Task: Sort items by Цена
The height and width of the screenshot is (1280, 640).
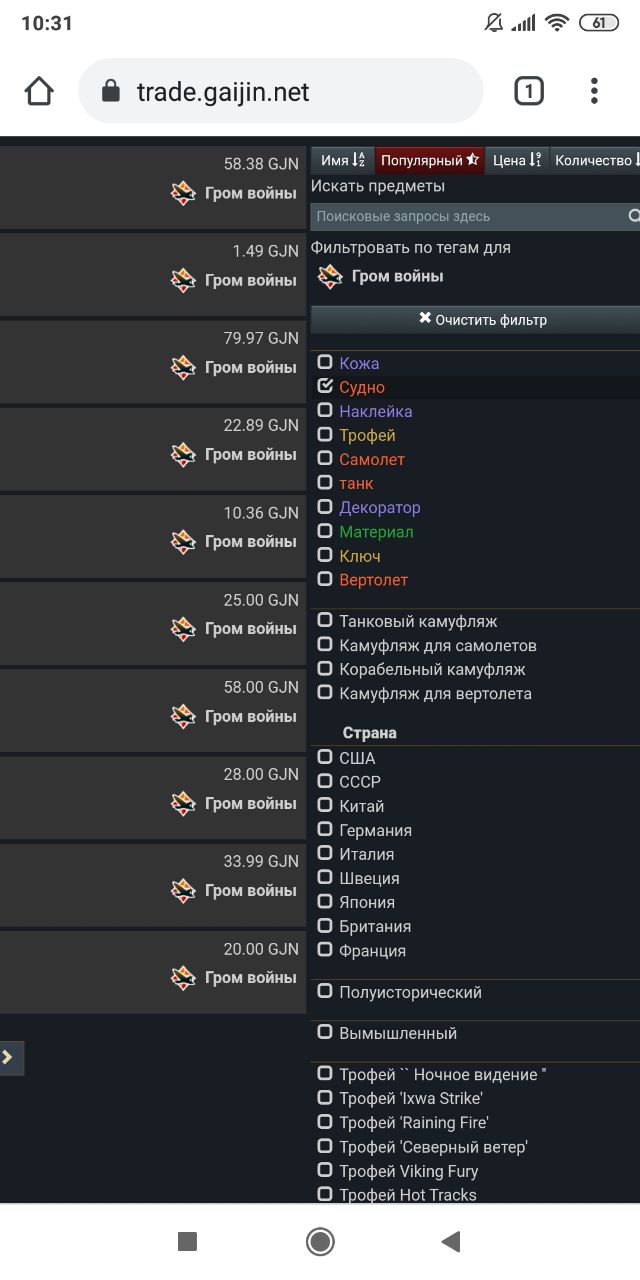Action: coord(516,160)
